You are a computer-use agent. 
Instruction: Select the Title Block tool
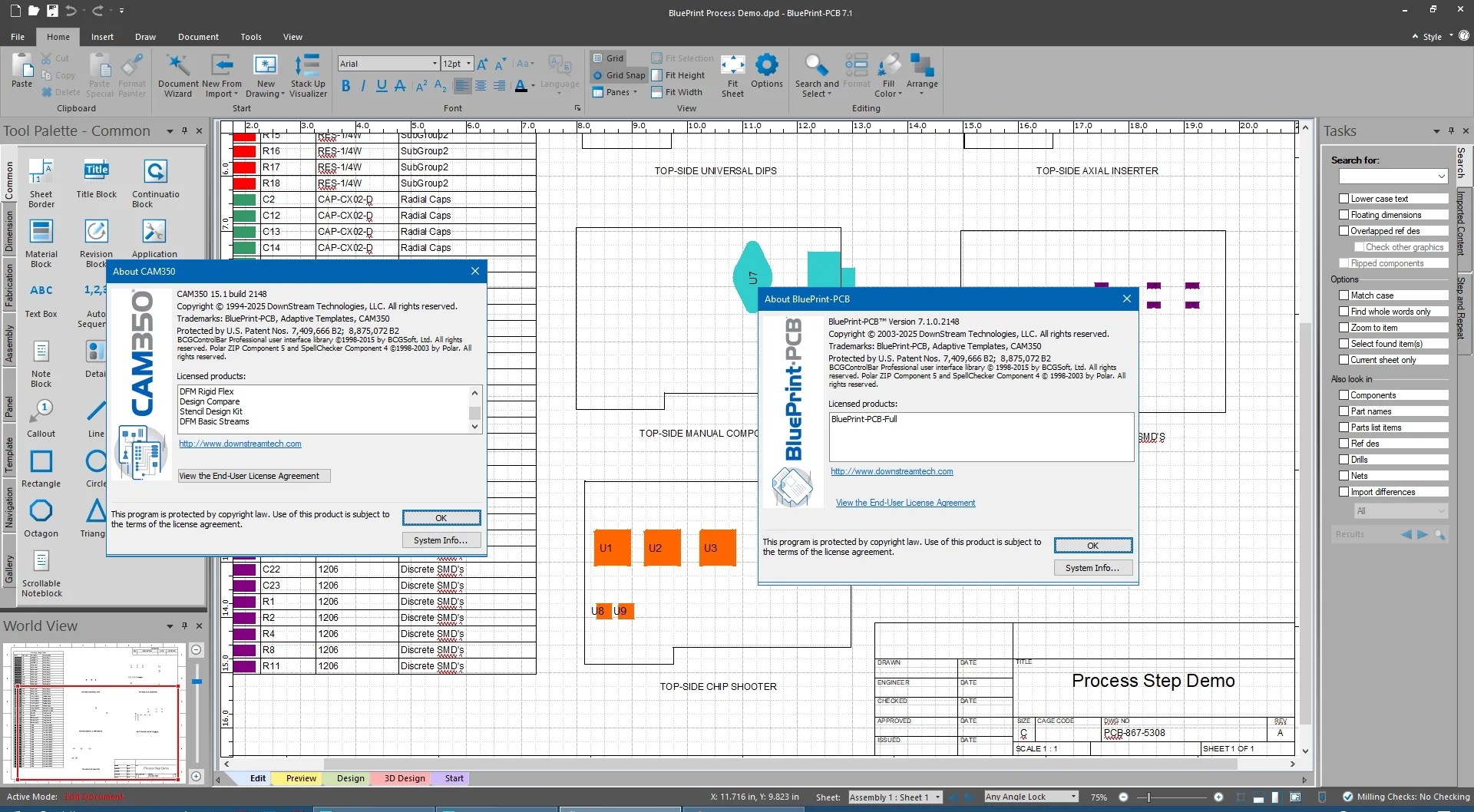pos(97,178)
